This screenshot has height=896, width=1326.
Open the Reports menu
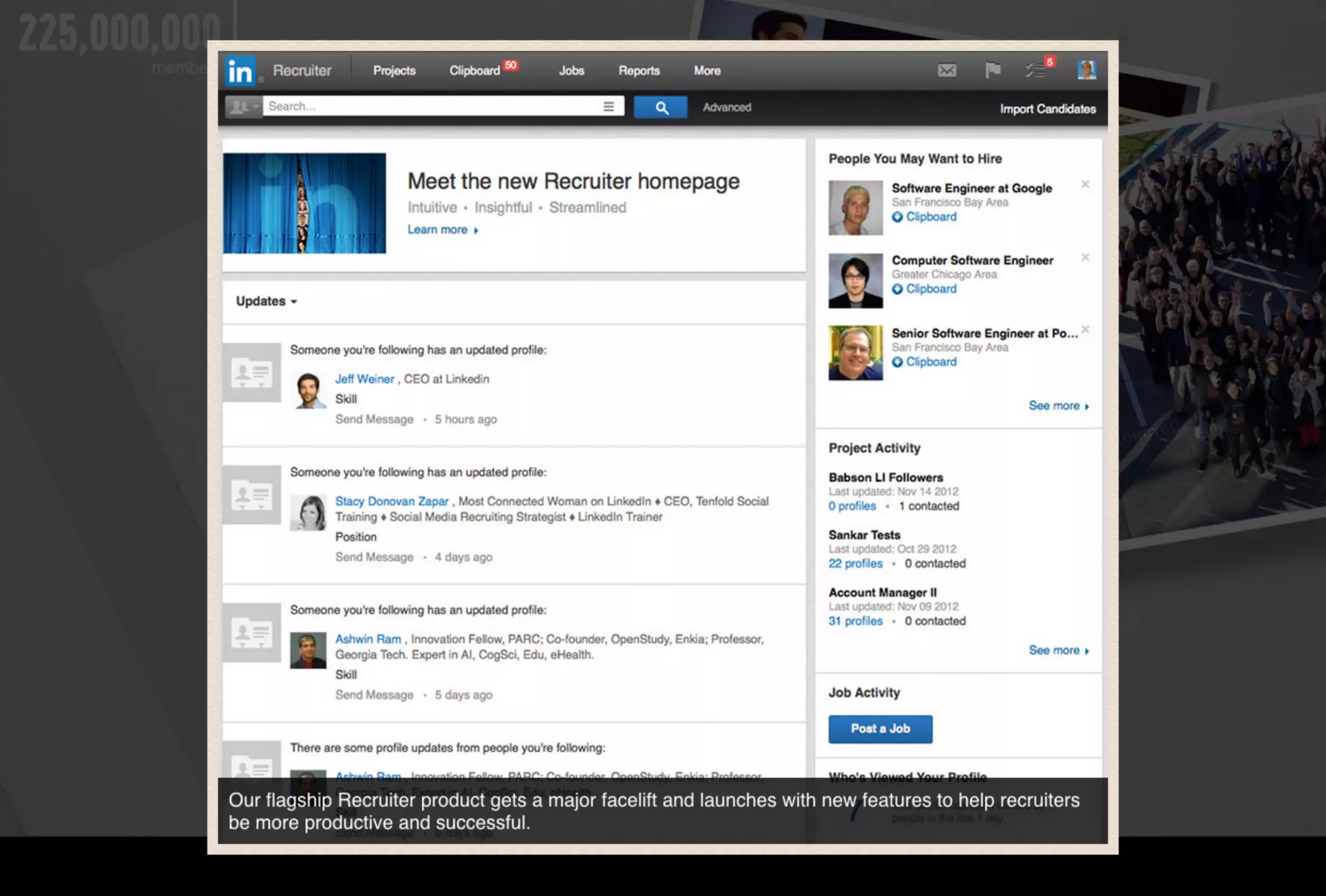[x=639, y=71]
